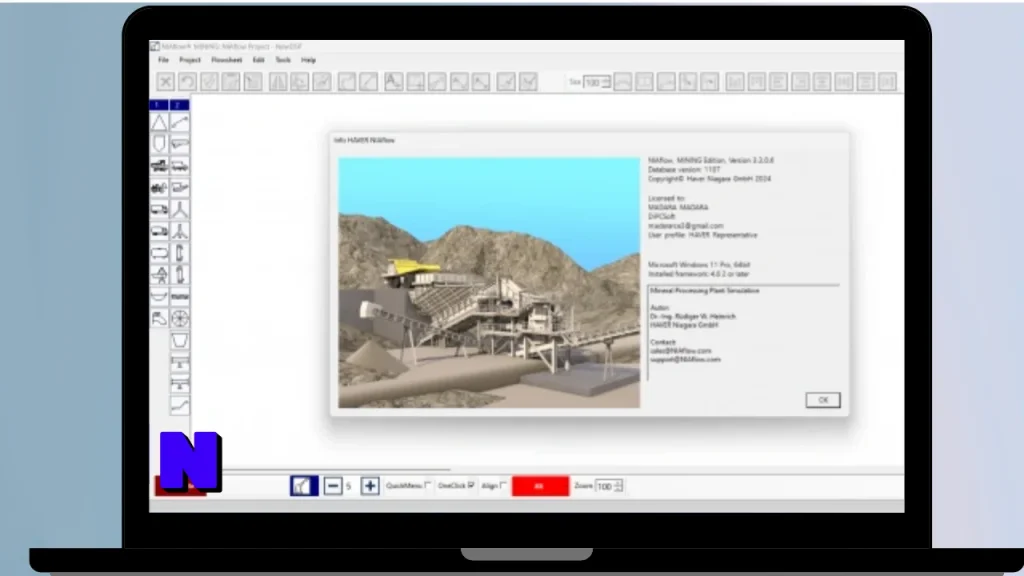Image resolution: width=1024 pixels, height=576 pixels.
Task: Click 'Microsoft Windows 11 Pro, 64bit' text
Action: point(699,265)
